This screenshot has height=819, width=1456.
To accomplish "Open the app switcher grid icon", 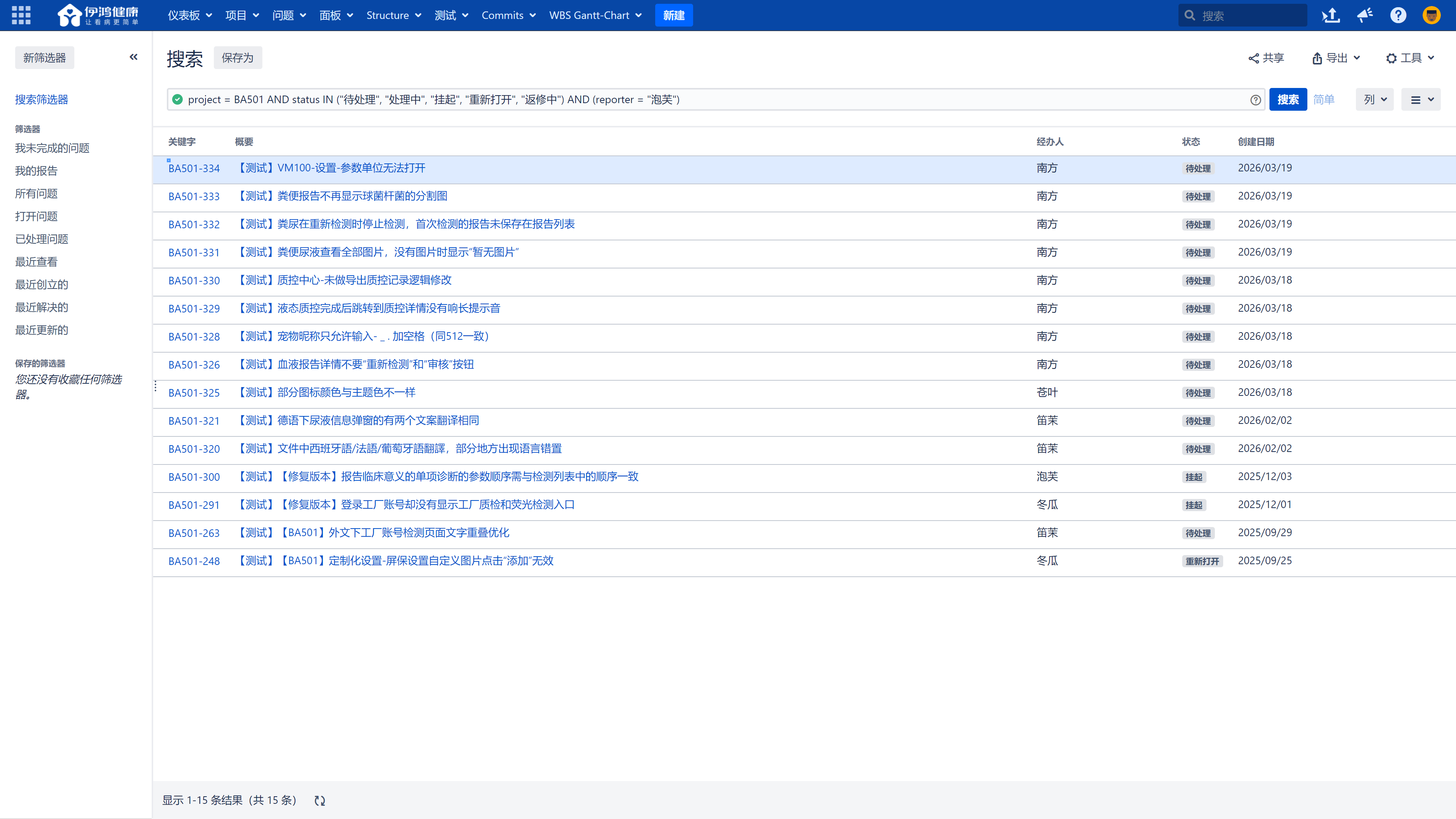I will coord(21,15).
